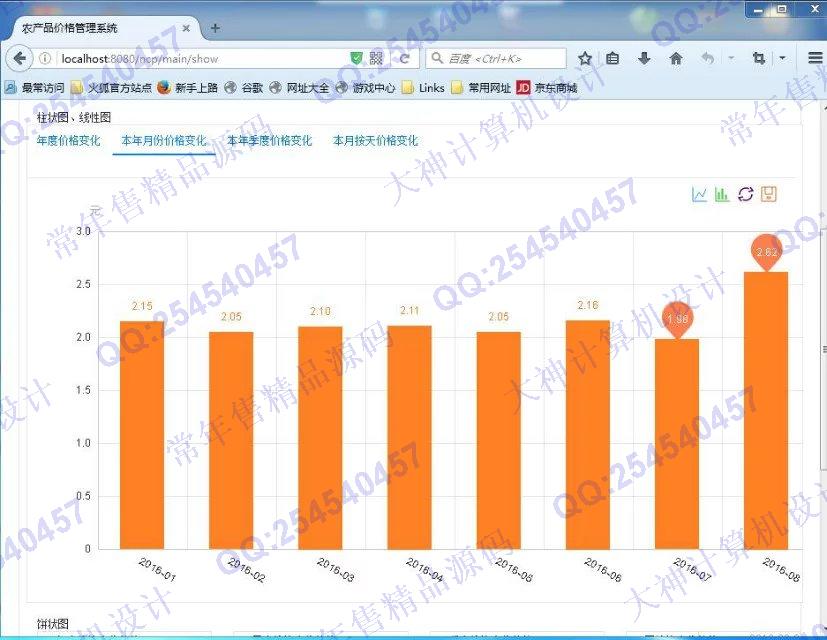Open a new browser tab
The image size is (827, 640).
(215, 28)
